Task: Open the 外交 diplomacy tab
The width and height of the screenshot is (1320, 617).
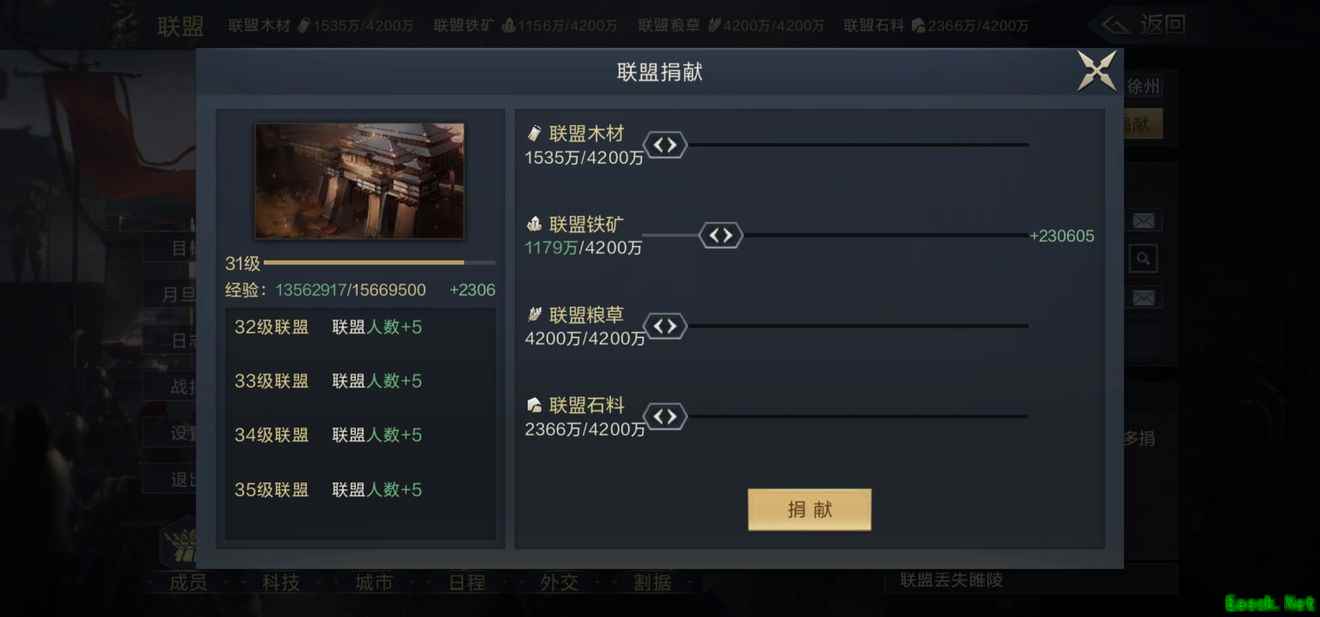Action: pyautogui.click(x=559, y=582)
